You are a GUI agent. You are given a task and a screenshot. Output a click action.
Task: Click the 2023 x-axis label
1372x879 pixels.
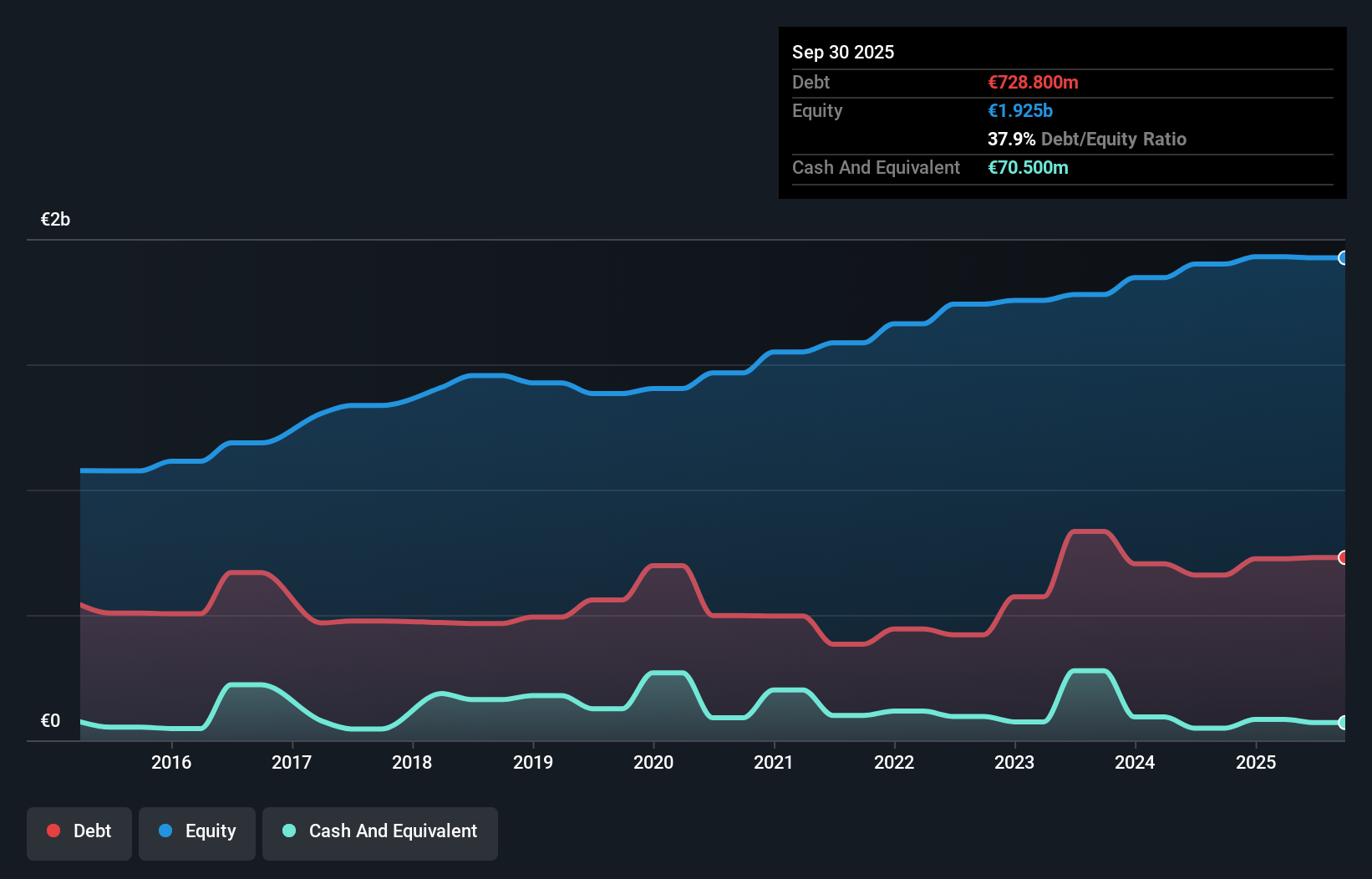[1014, 762]
